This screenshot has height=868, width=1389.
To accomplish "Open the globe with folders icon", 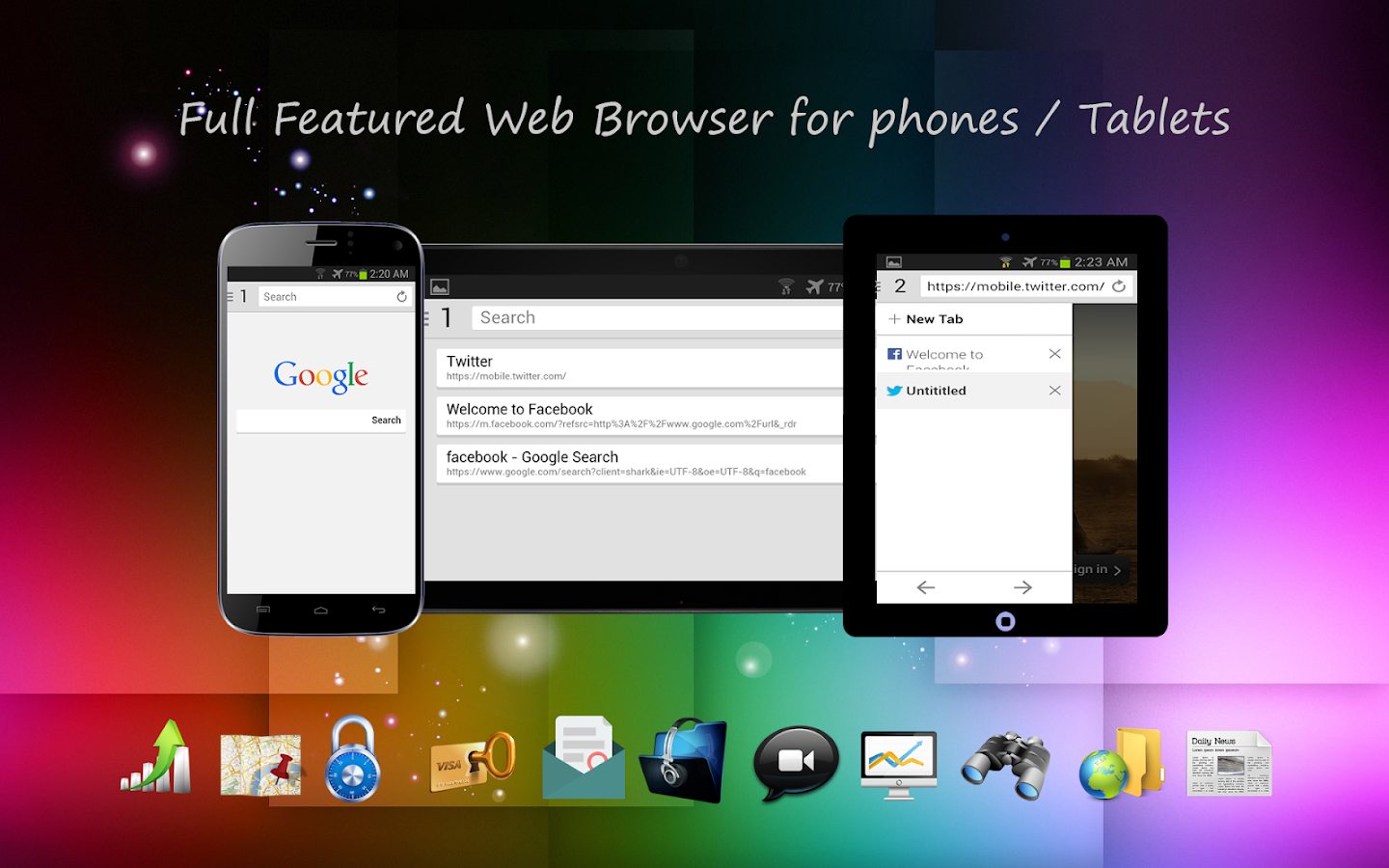I will [x=1121, y=764].
